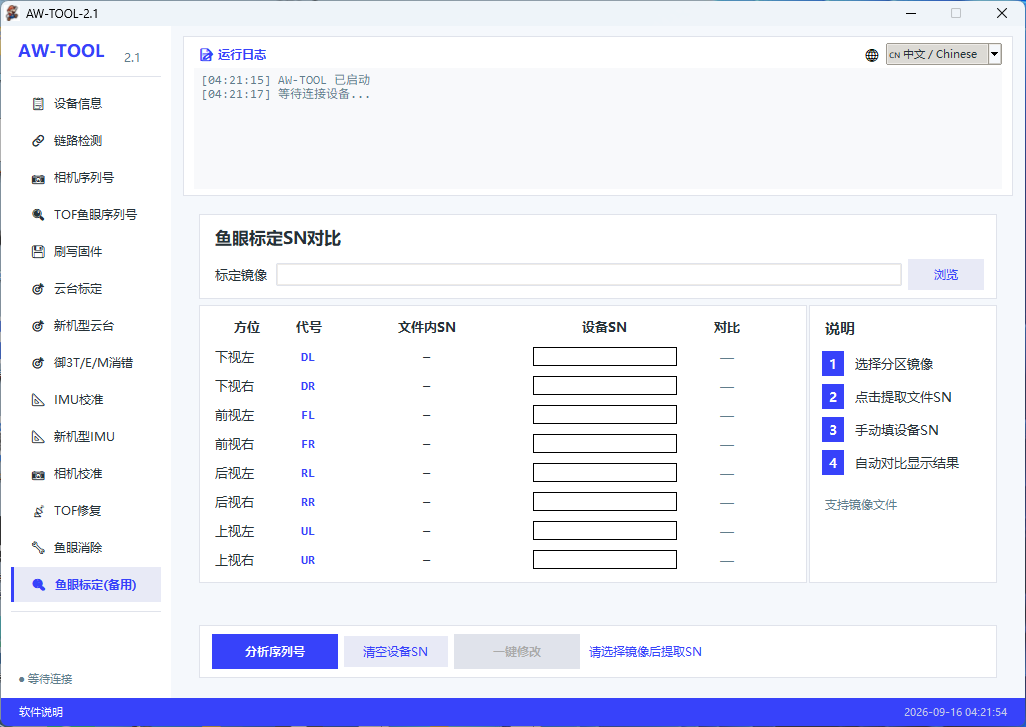Click the 相机序列号 camera icon
Viewport: 1026px width, 727px height.
(x=39, y=178)
